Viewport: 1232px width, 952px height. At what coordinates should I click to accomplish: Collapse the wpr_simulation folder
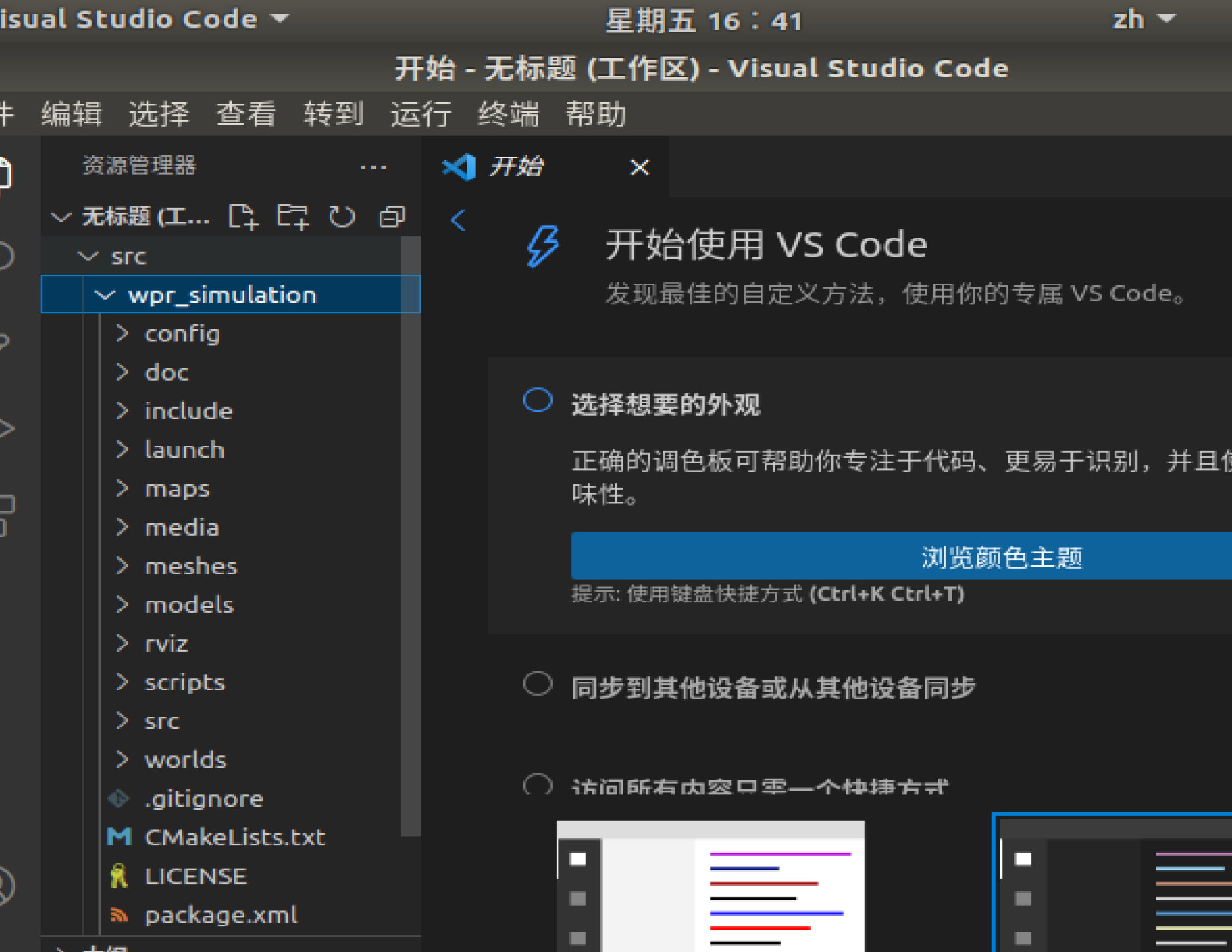point(105,295)
